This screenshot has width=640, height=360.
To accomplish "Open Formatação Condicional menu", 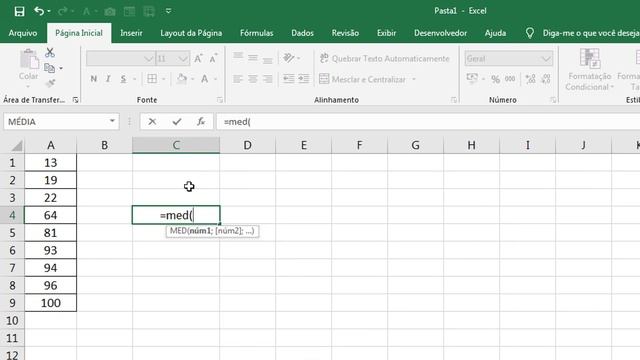I will 589,70.
